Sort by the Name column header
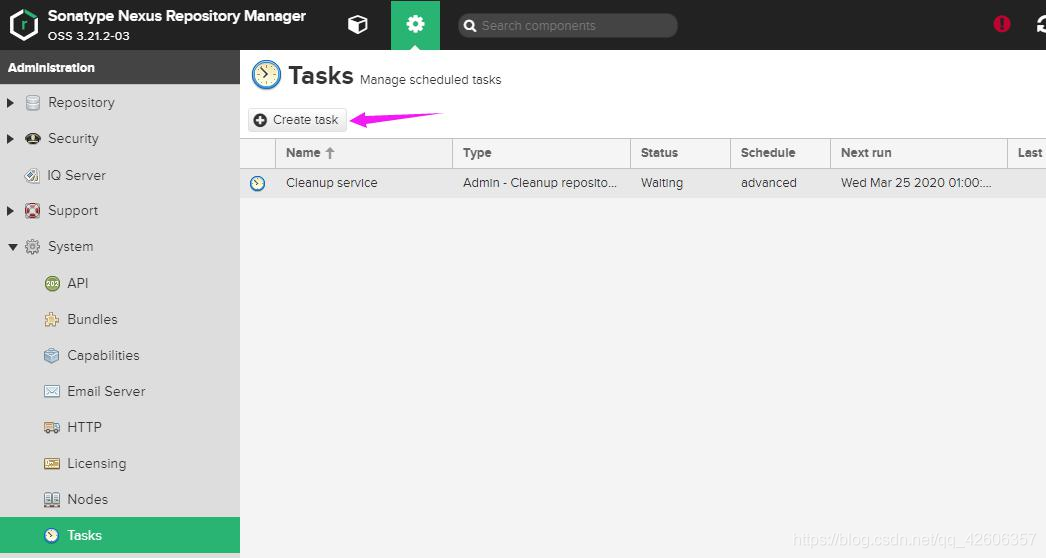 tap(364, 153)
